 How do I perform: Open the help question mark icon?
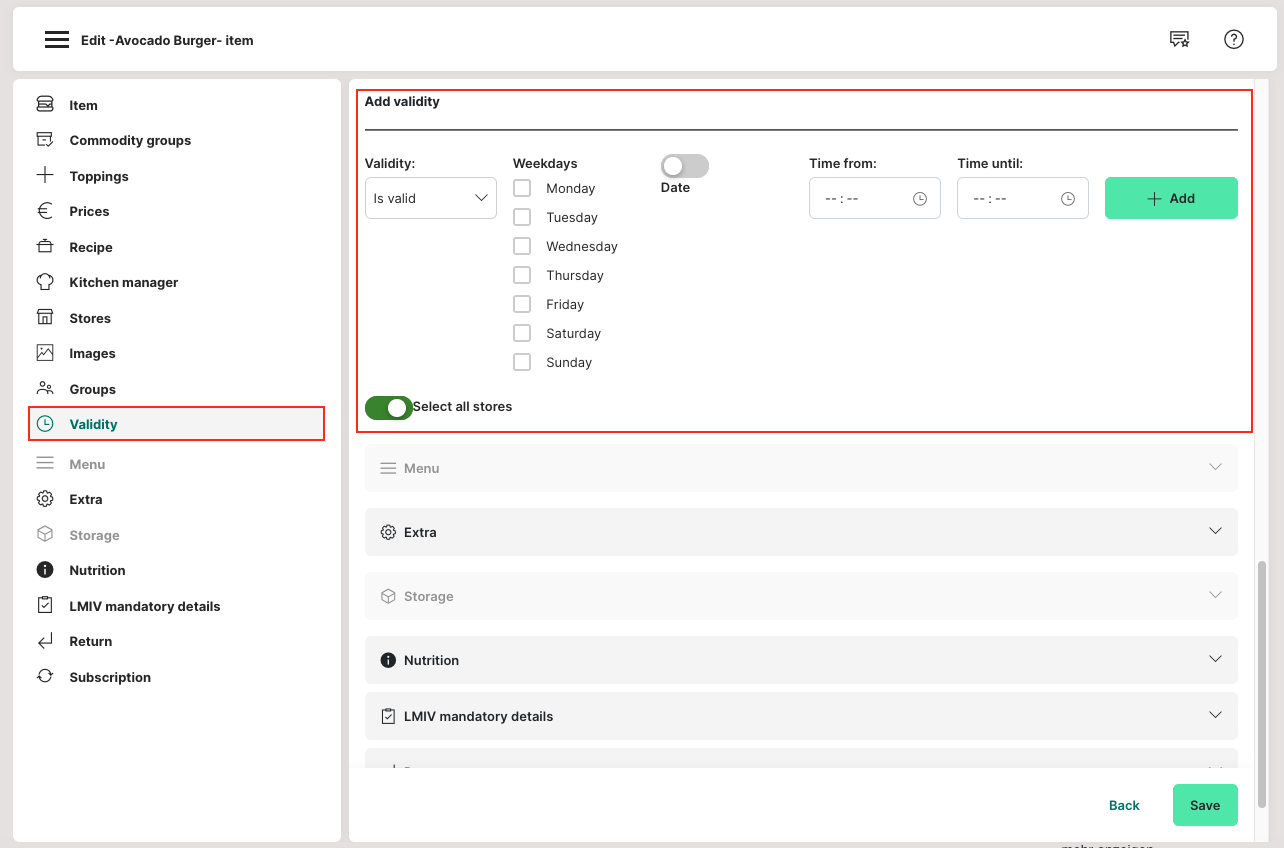1234,40
